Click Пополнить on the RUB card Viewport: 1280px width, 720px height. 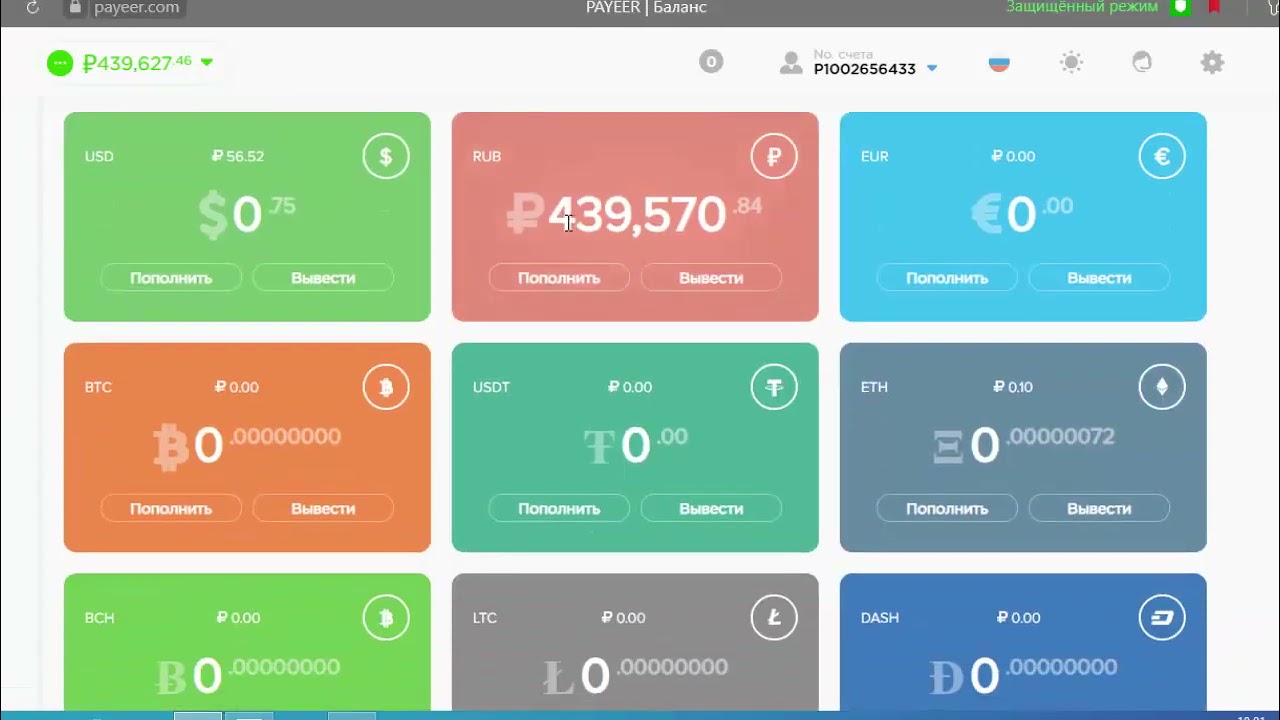(x=559, y=278)
